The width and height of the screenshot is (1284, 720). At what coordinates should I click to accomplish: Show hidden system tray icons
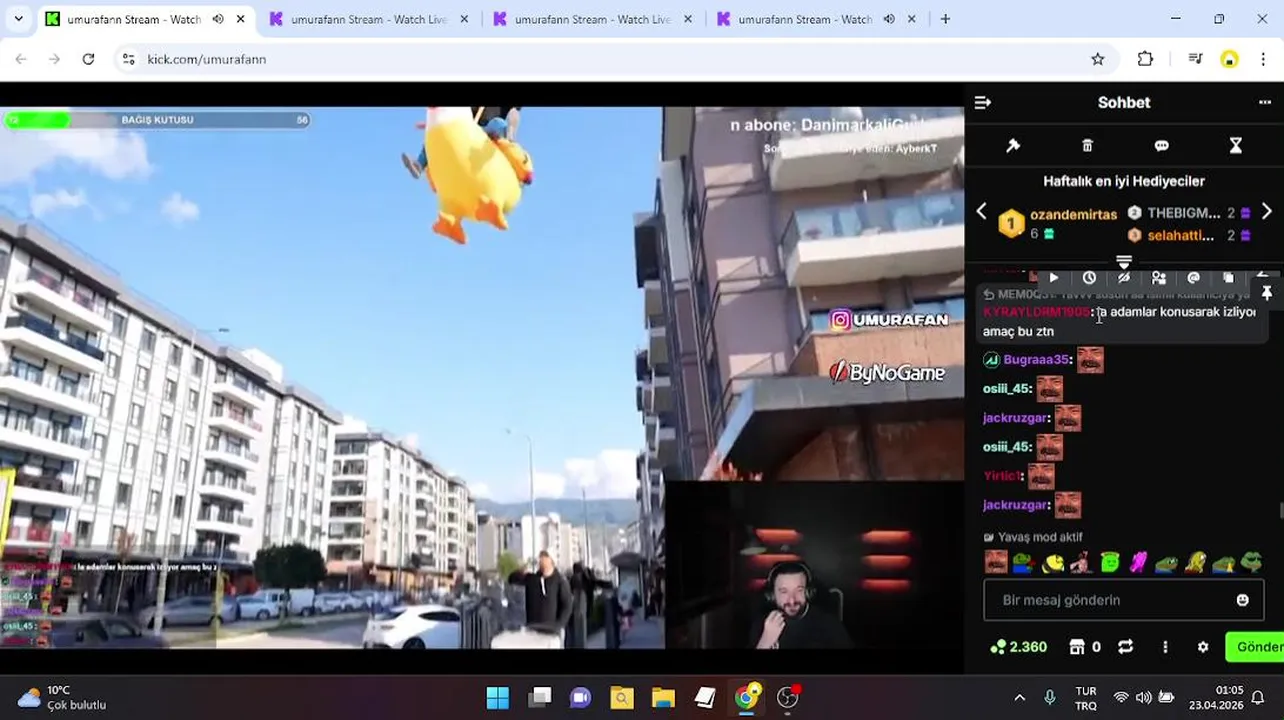tap(1019, 697)
